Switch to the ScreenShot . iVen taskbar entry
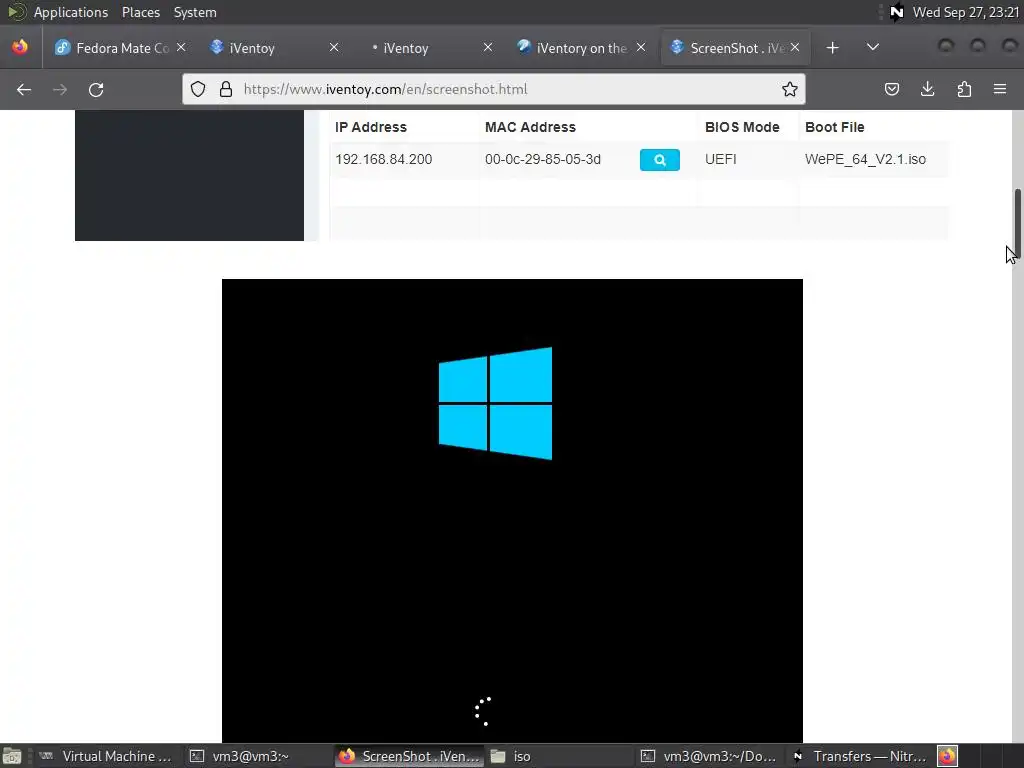 [408, 756]
